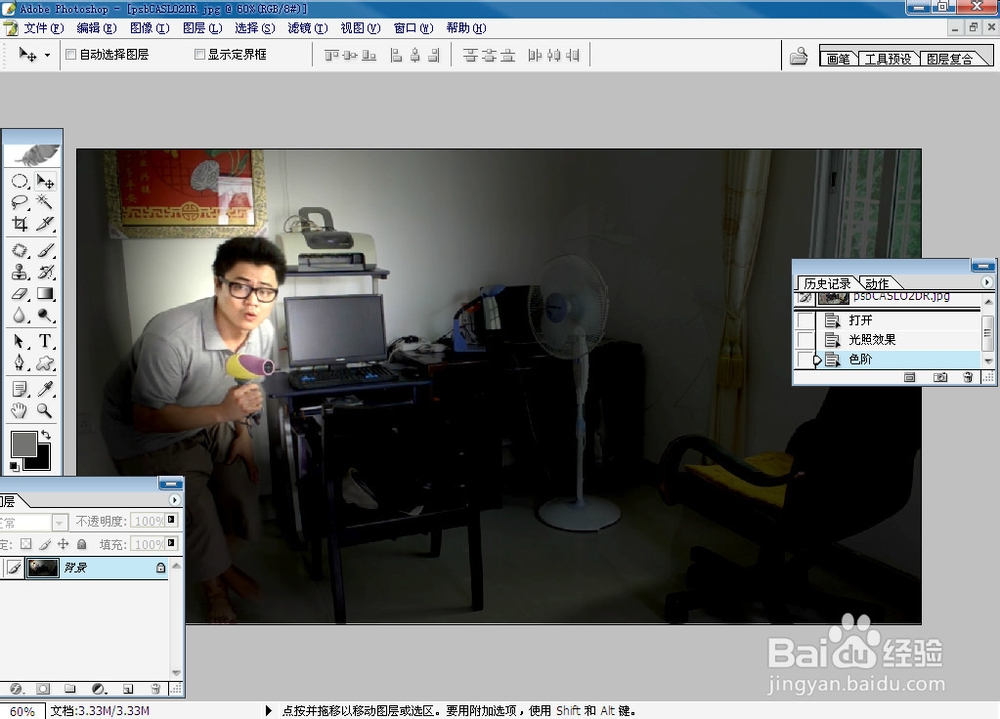Open the 不透明度 value dropdown arrow

point(170,519)
